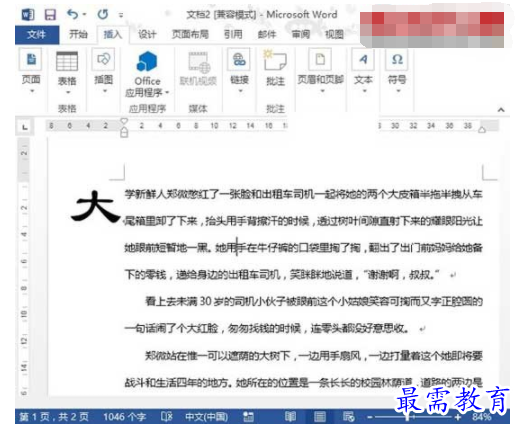
Task: Click the left indent marker on ruler
Action: pos(124,133)
